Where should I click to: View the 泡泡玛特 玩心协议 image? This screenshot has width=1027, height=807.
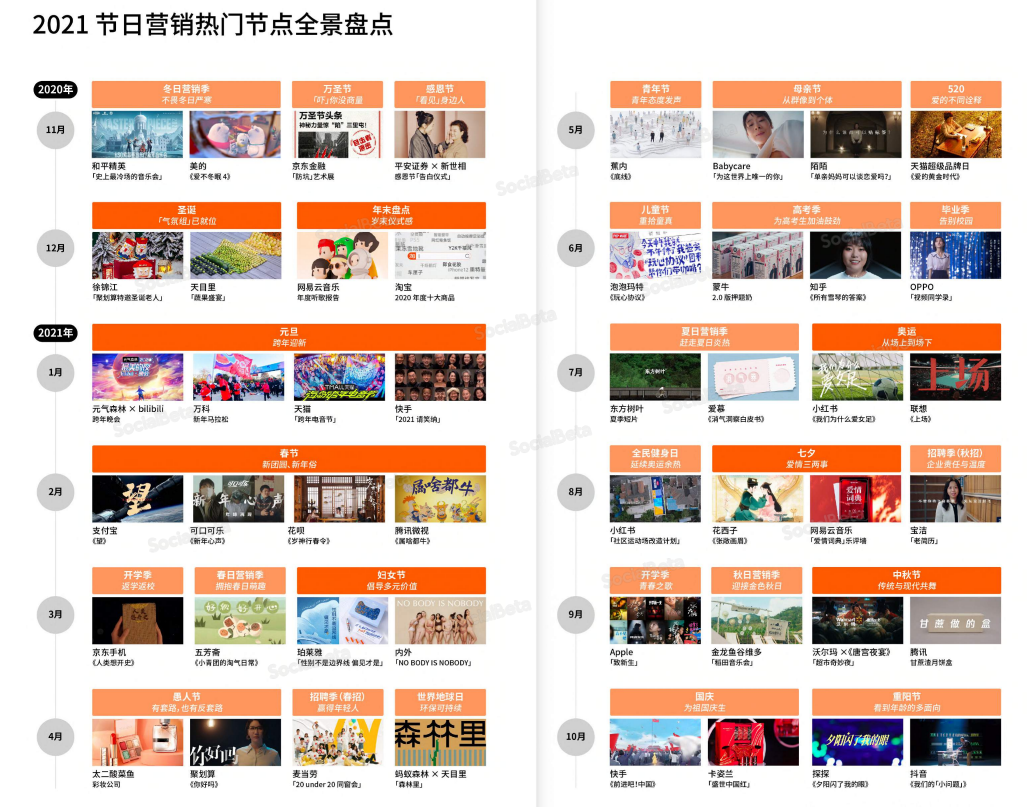[x=656, y=255]
